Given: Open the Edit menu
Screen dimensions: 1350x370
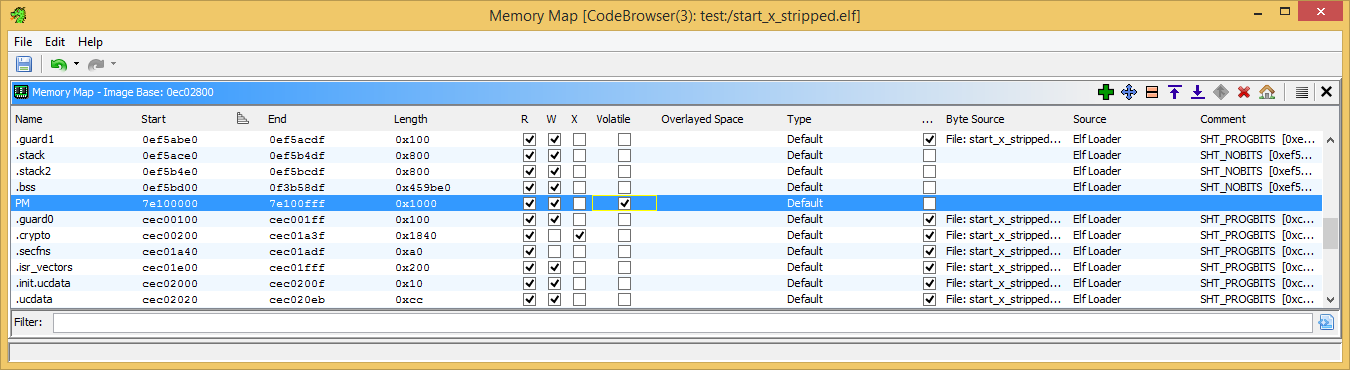Looking at the screenshot, I should pos(55,42).
